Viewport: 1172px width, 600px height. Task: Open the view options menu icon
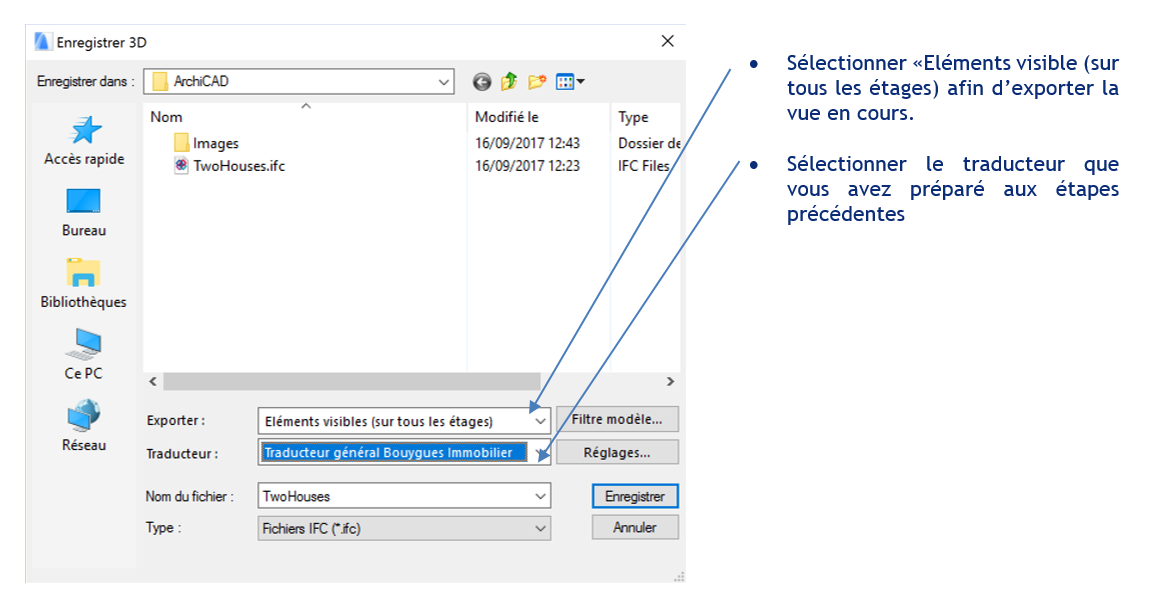point(570,81)
